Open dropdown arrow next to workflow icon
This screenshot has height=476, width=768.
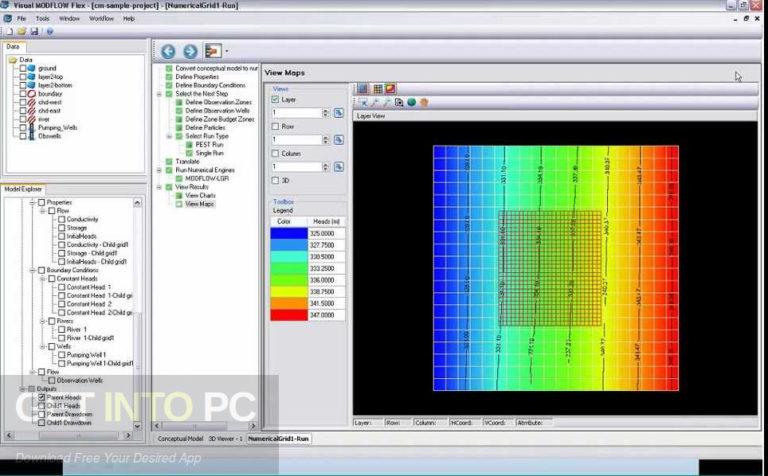point(226,51)
